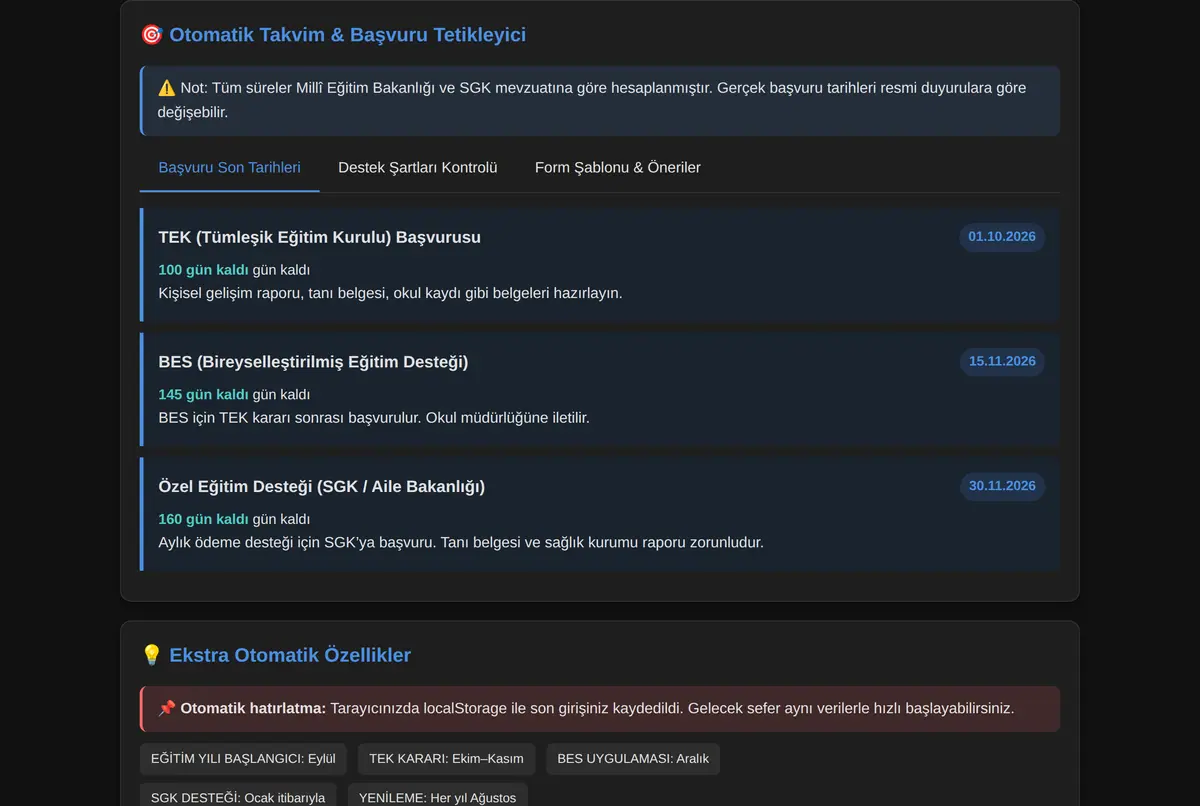
Task: Open the Form Şablonu & Öneriler tab
Action: [617, 167]
